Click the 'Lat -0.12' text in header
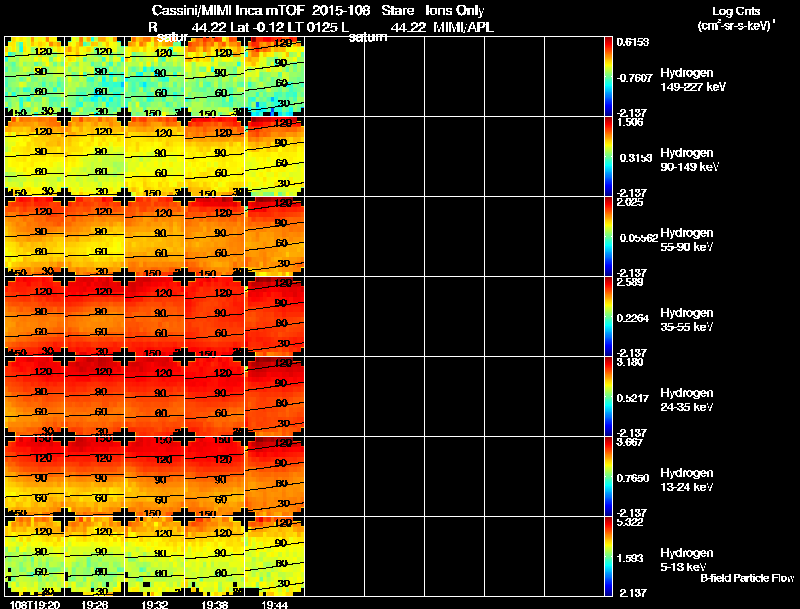This screenshot has width=800, height=609. 259,28
